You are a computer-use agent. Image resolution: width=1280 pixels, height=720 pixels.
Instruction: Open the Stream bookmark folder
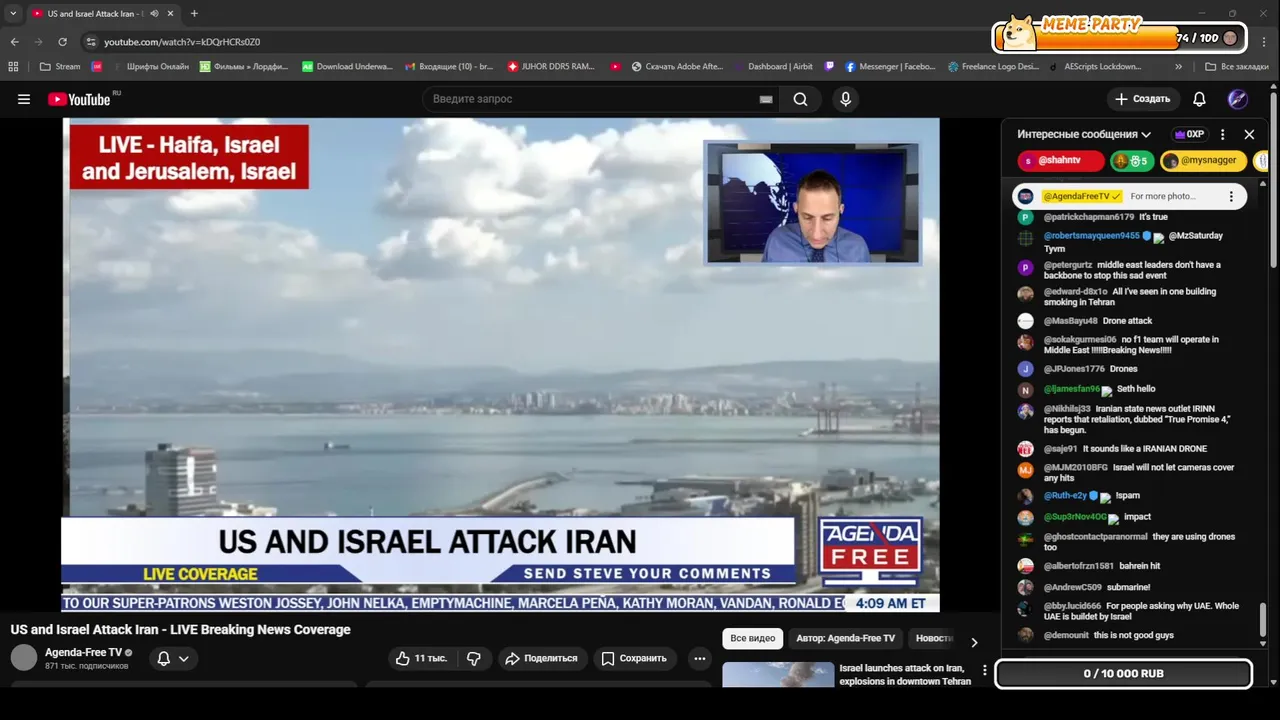(x=59, y=67)
